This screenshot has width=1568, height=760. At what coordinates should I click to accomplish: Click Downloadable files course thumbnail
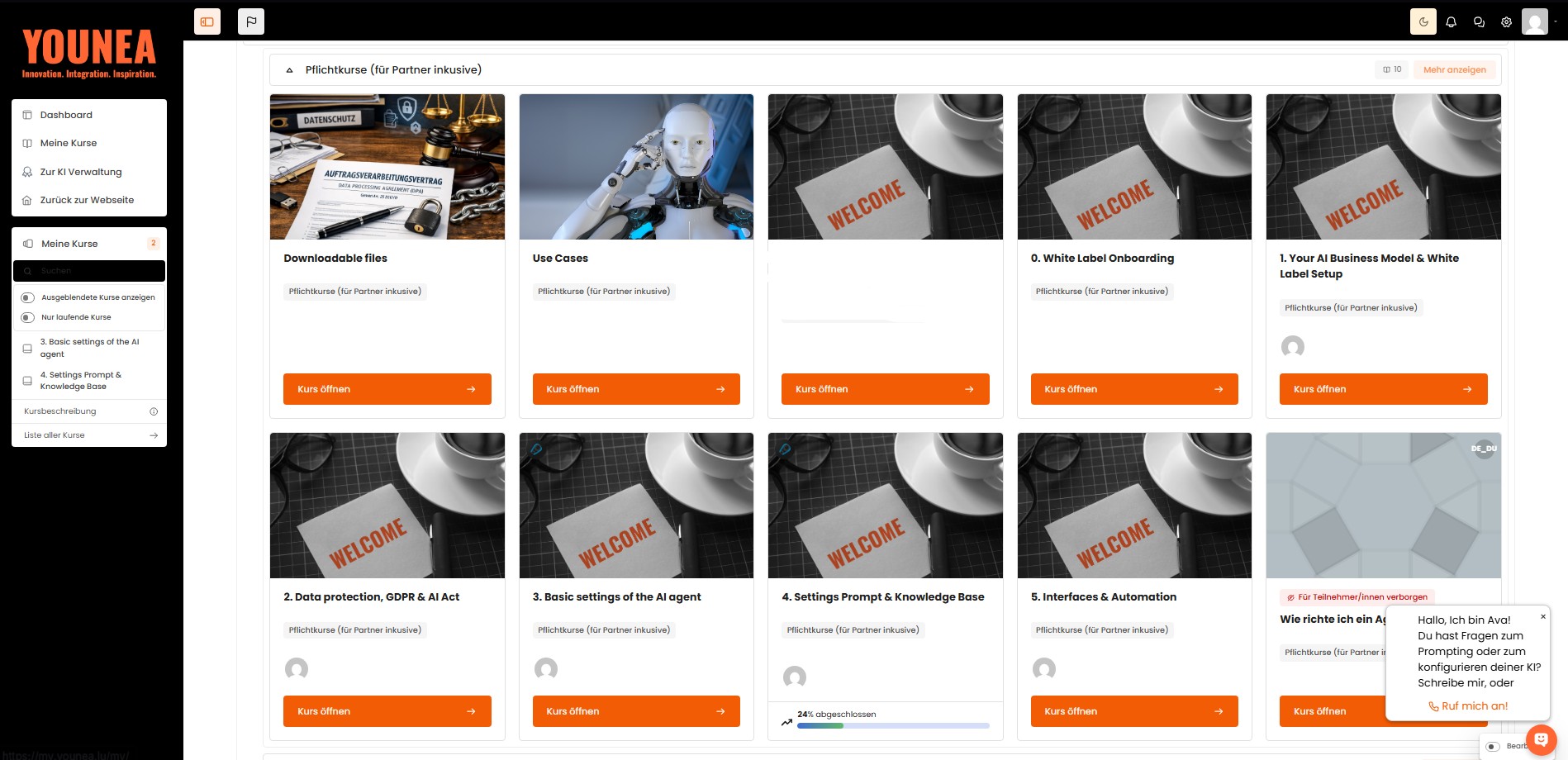(x=387, y=167)
